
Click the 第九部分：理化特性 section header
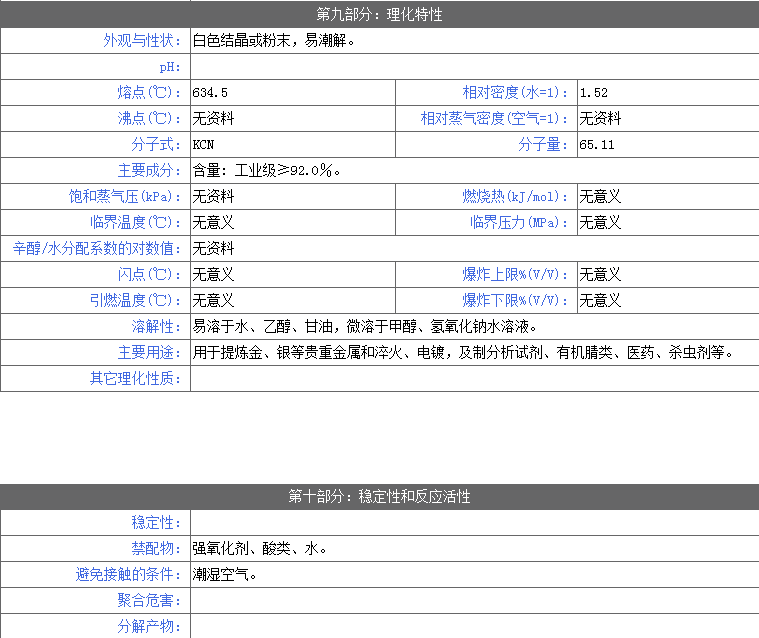coord(379,15)
